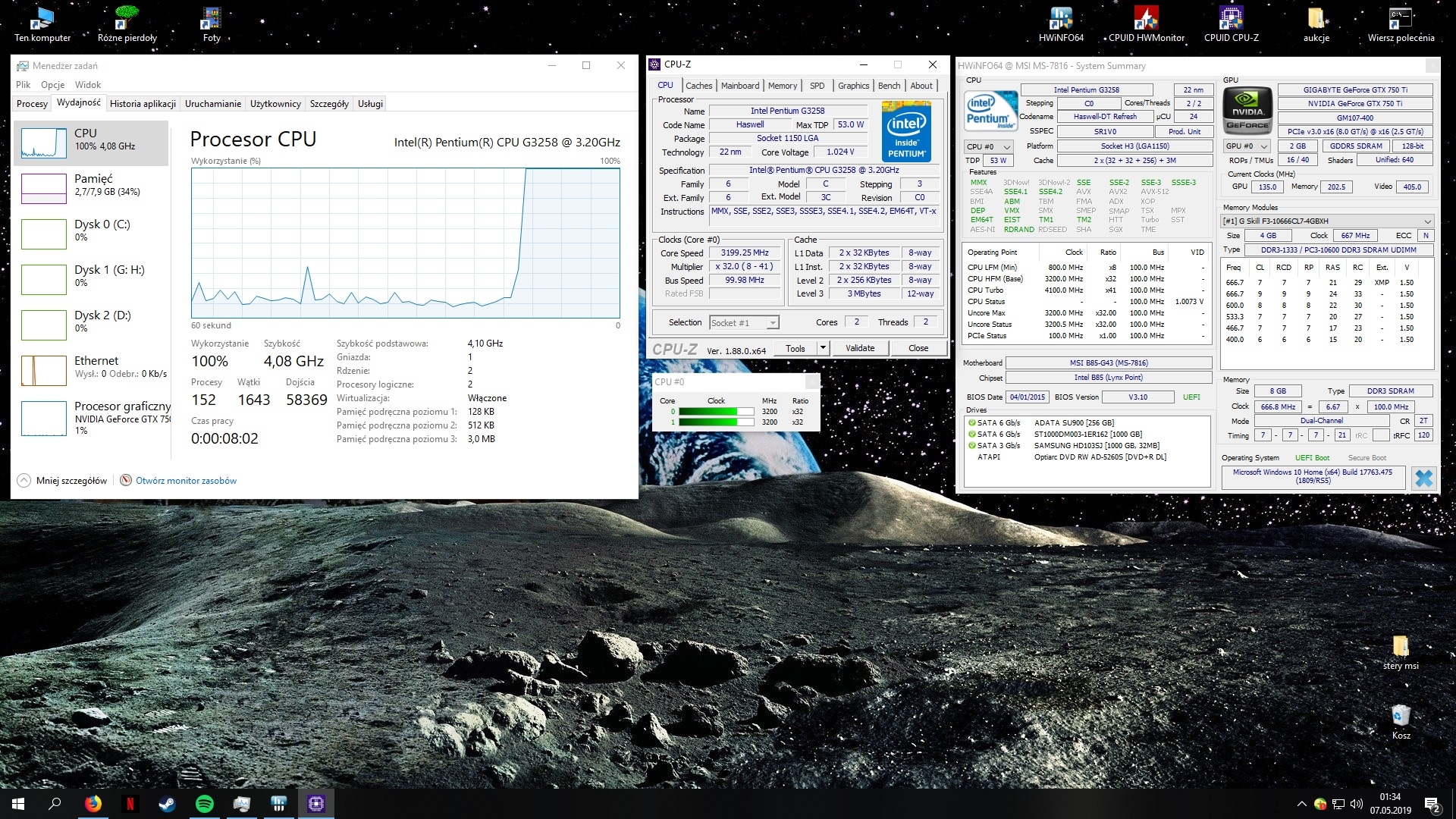Click the CPU-Z taskbar icon
This screenshot has height=819, width=1456.
(x=316, y=804)
